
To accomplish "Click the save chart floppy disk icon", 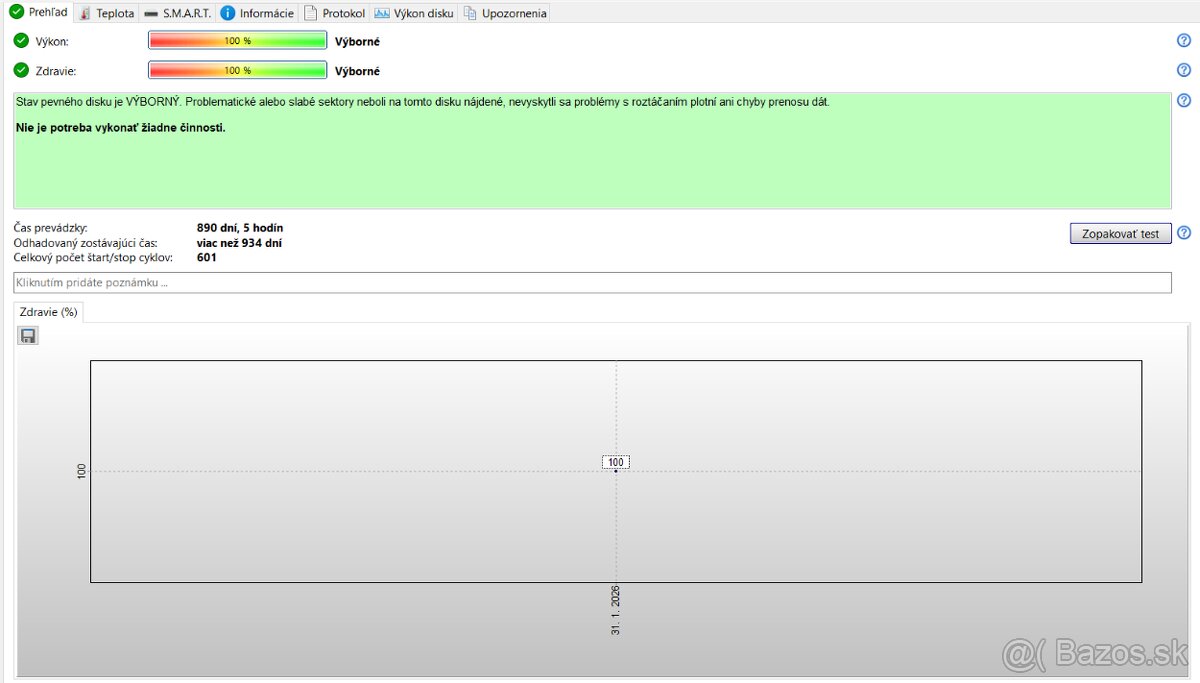I will point(28,335).
